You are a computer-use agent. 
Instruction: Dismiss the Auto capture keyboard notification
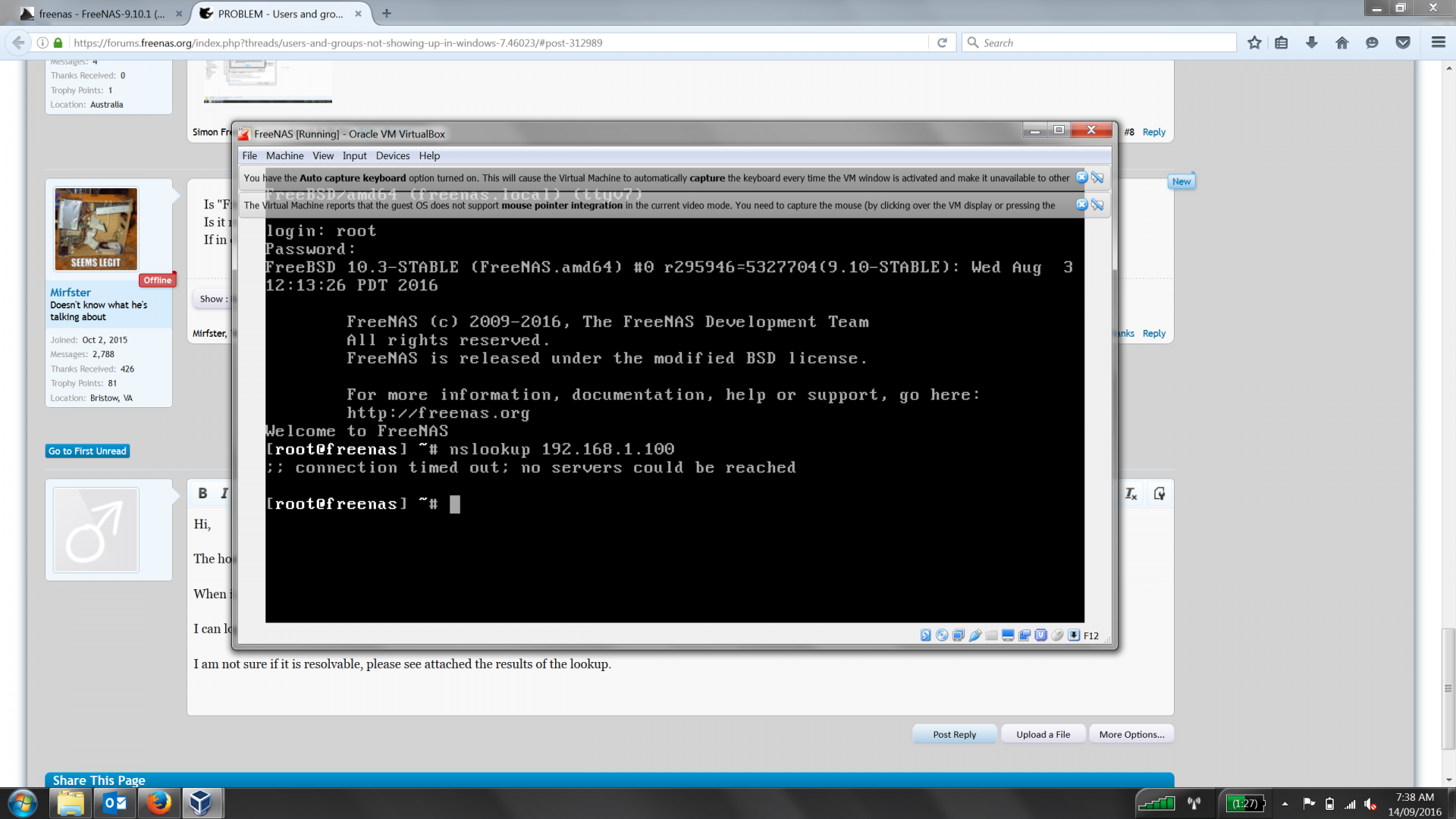(x=1082, y=177)
